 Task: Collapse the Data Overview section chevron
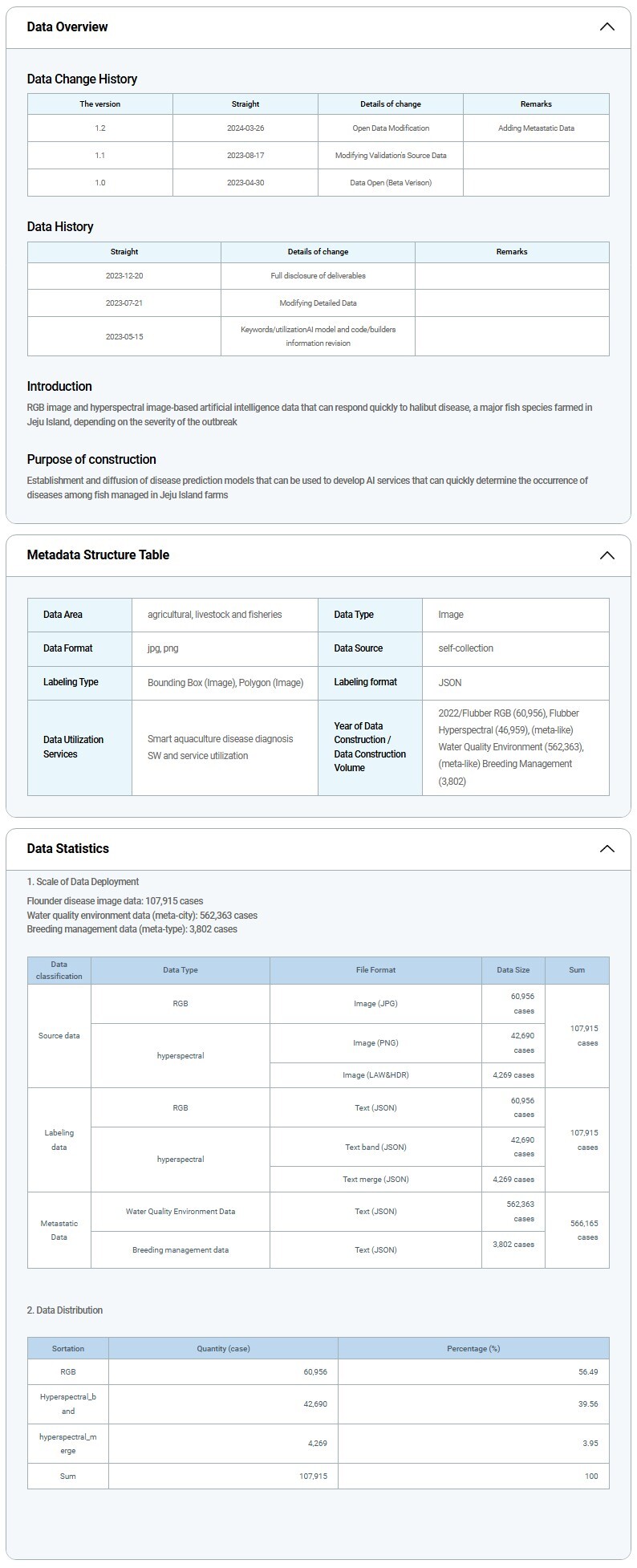pyautogui.click(x=607, y=26)
